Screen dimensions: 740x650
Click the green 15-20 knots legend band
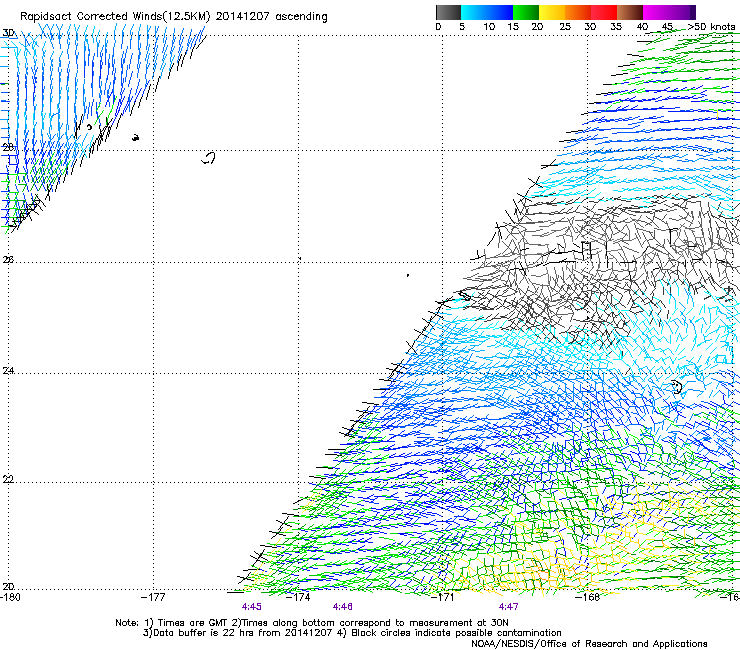point(525,12)
